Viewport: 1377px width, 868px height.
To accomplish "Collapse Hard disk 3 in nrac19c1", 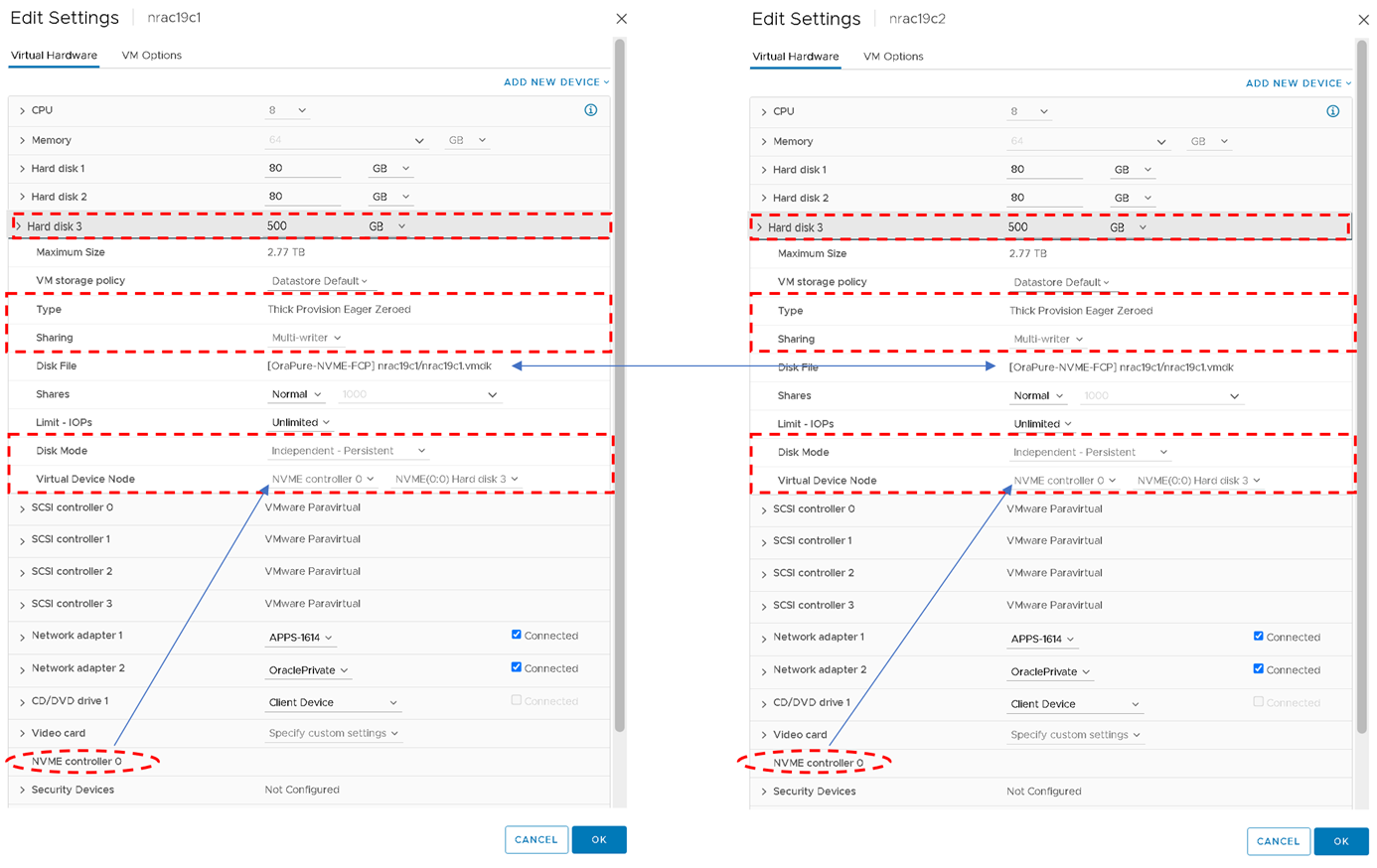I will tap(18, 226).
